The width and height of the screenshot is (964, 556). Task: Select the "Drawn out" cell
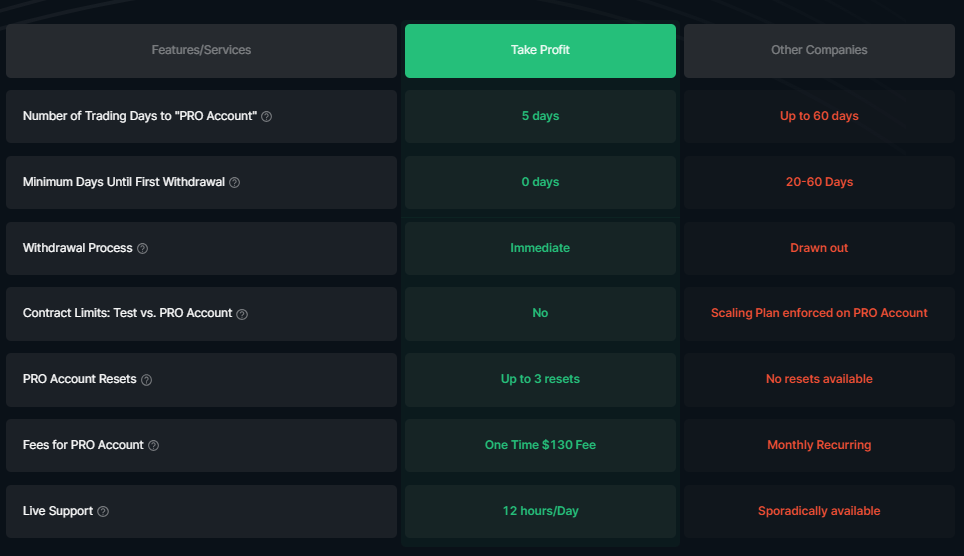tap(819, 248)
